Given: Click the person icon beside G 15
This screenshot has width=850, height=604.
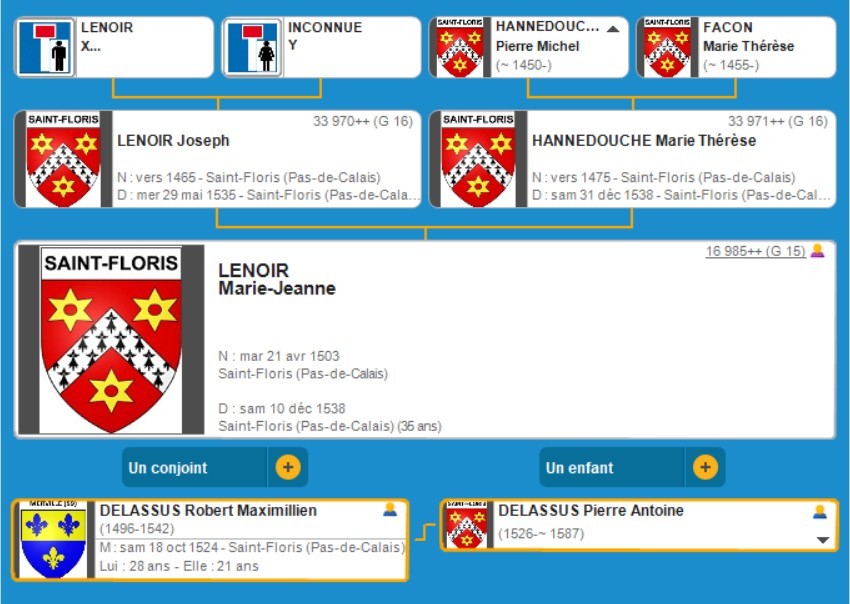Looking at the screenshot, I should (x=817, y=251).
